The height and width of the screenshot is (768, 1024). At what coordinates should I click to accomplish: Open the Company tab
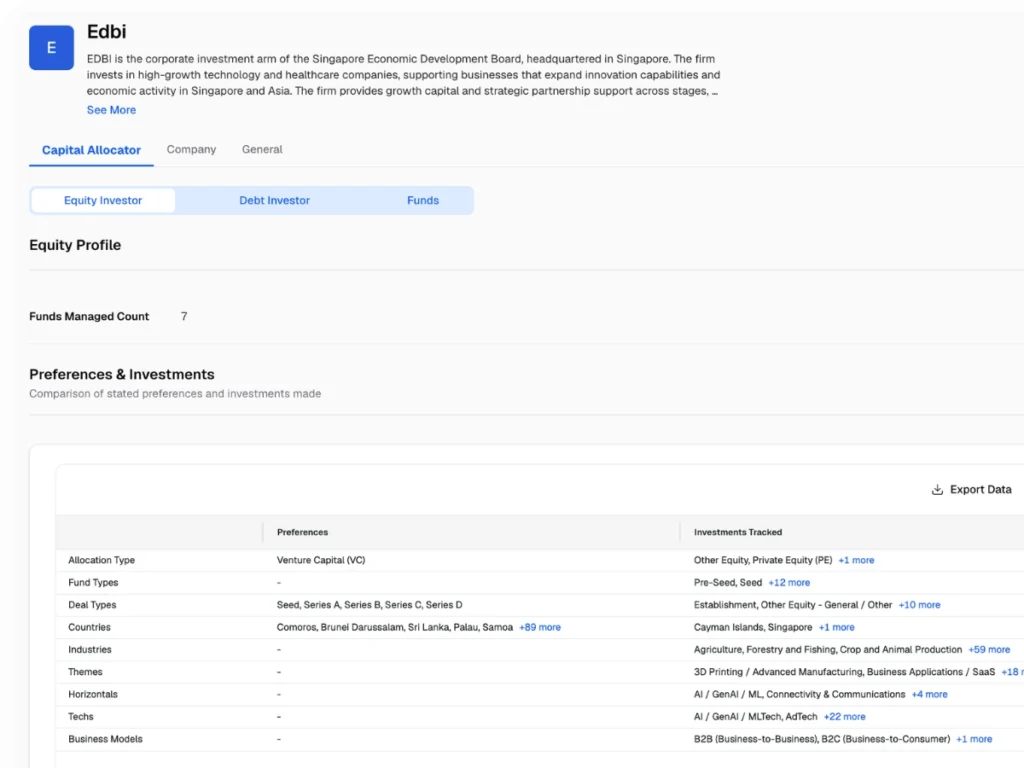tap(191, 149)
